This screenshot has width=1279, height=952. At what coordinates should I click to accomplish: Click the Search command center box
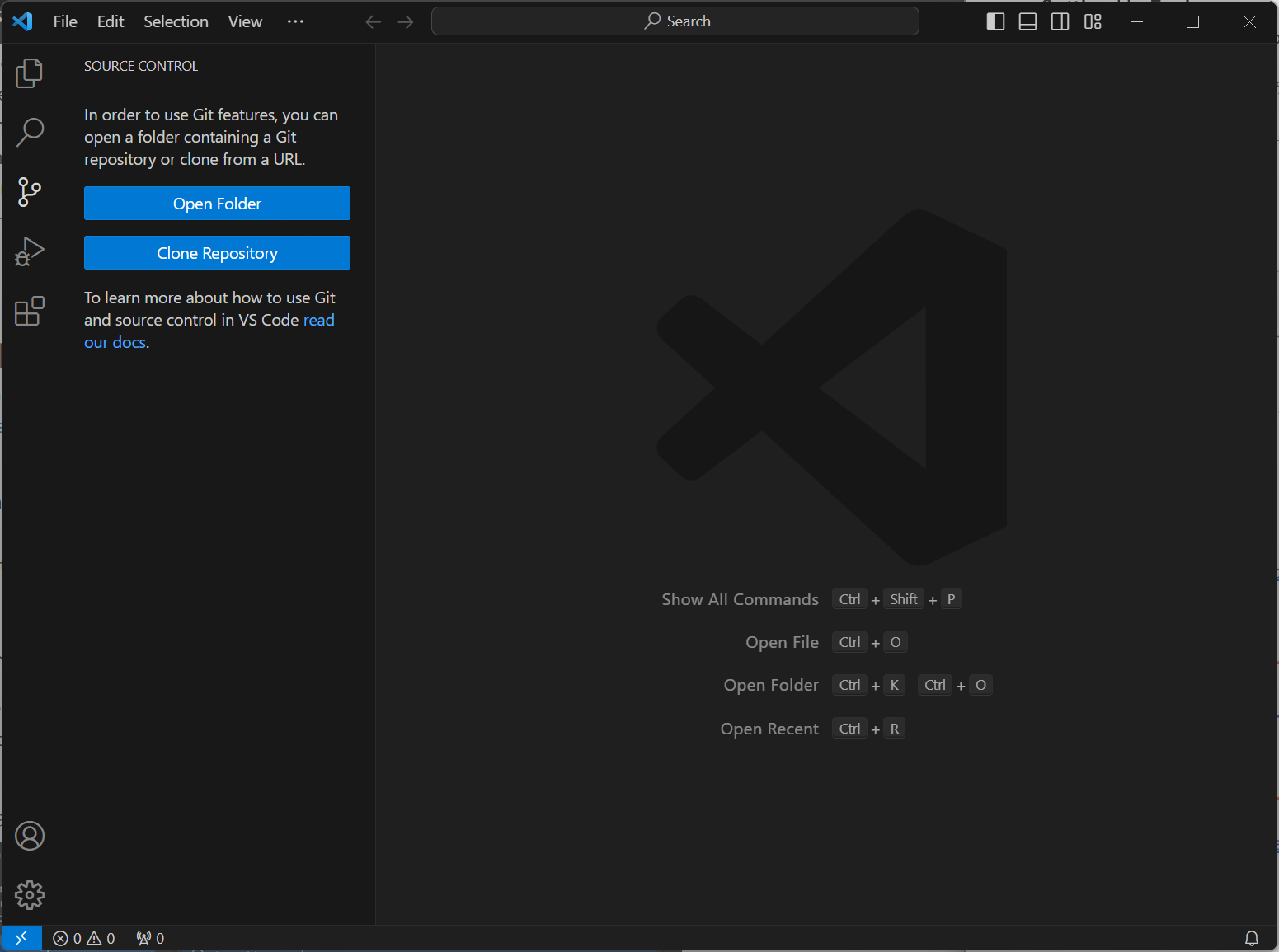click(675, 21)
